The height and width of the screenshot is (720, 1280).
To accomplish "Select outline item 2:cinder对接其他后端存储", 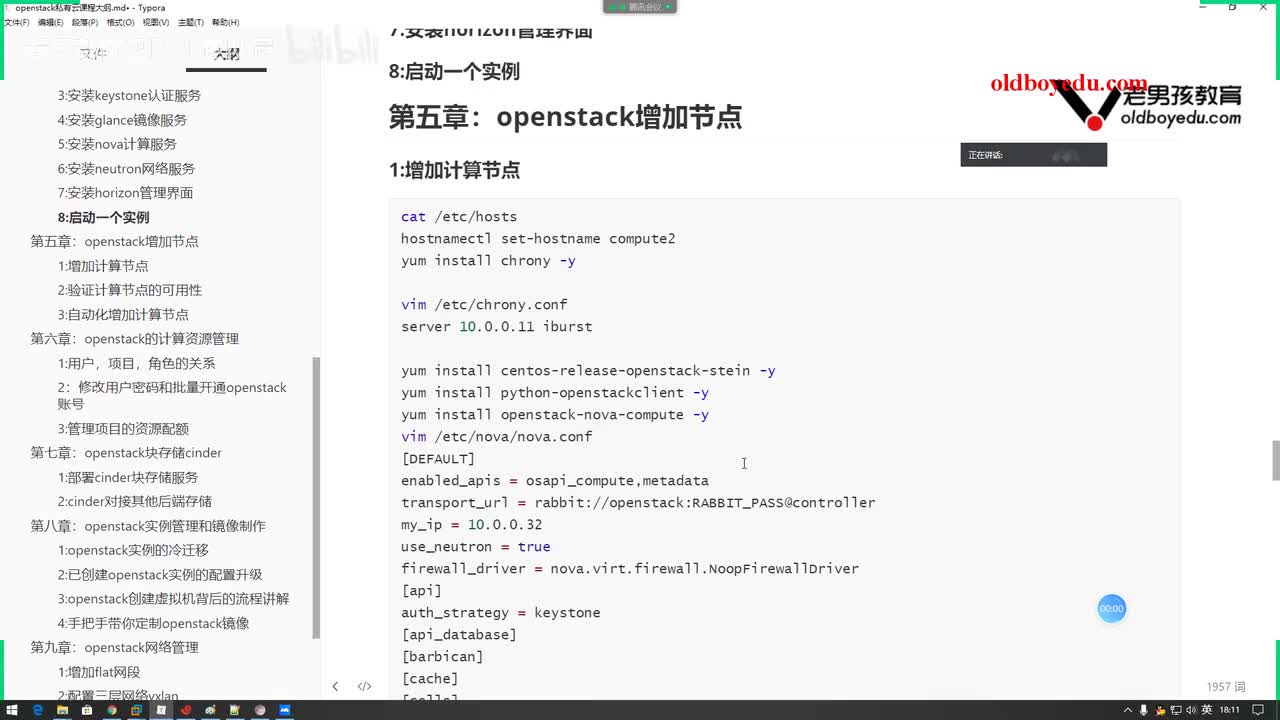I will (135, 501).
